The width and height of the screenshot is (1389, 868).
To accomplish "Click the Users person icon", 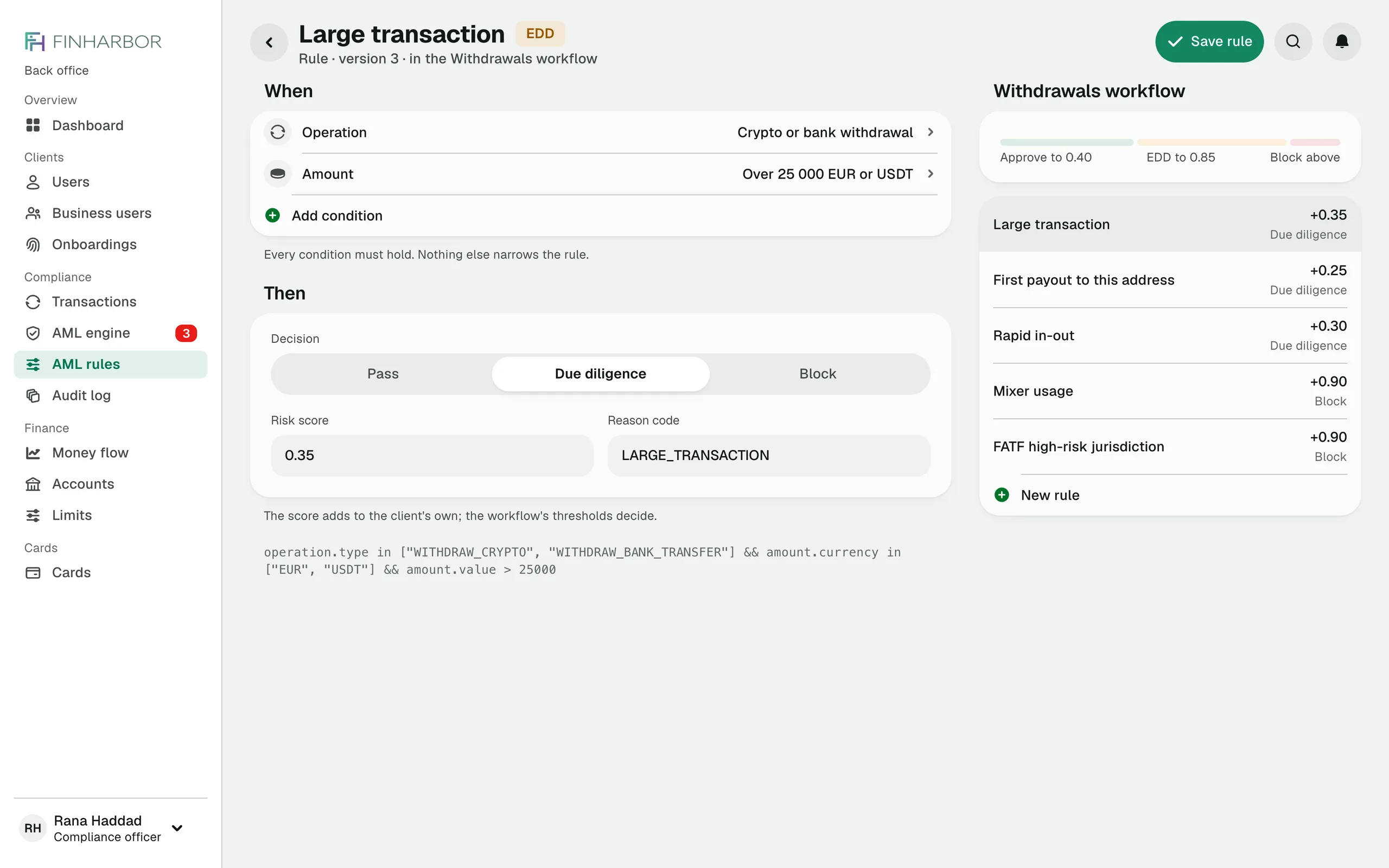I will (x=33, y=182).
